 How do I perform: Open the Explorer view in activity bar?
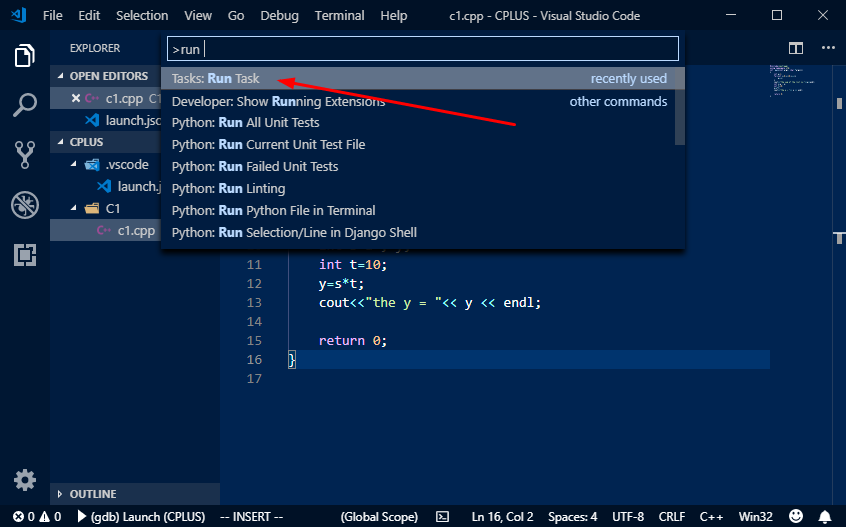click(x=25, y=56)
